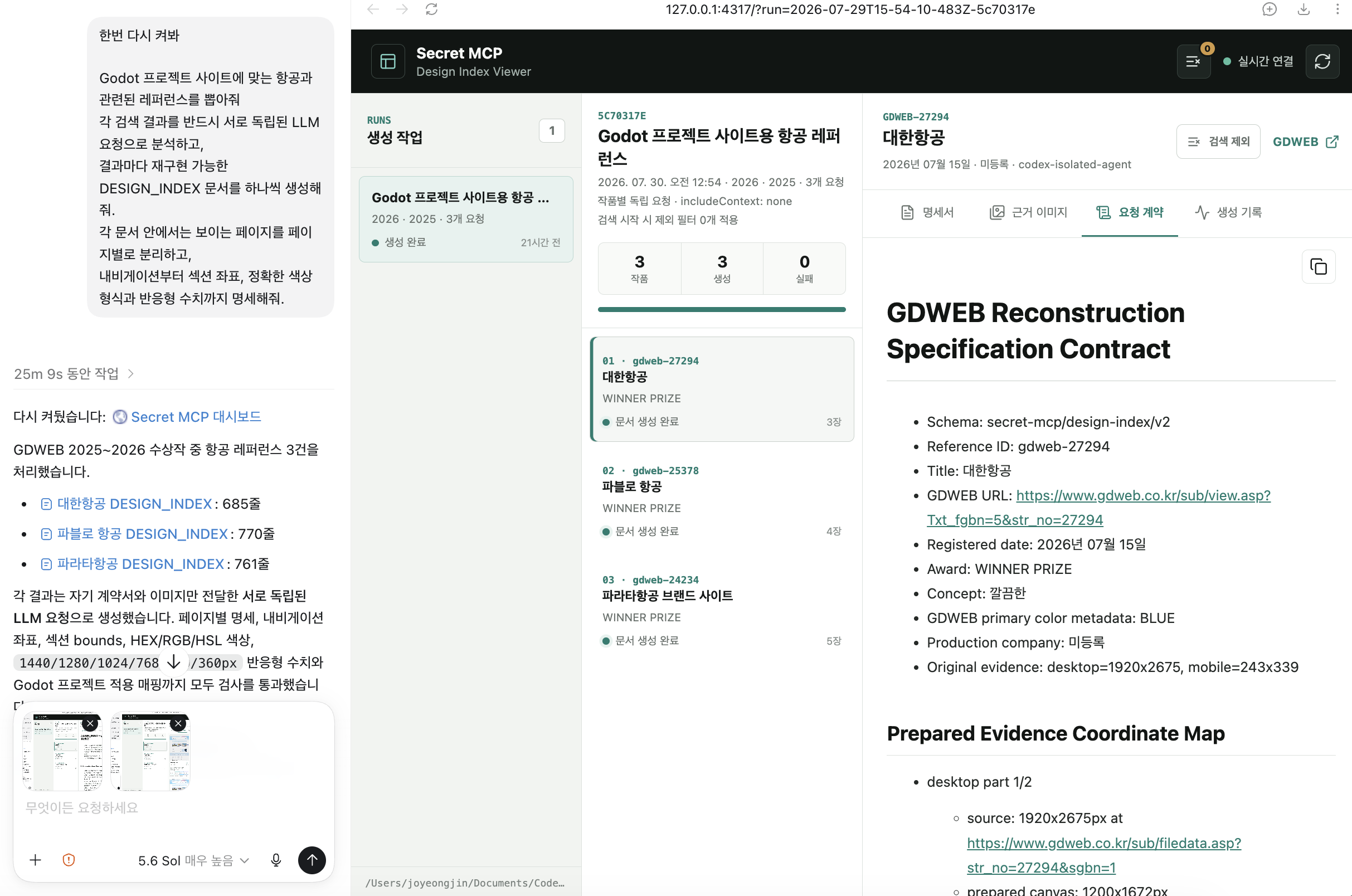Open the 생성 기록 tab

pos(1229,212)
